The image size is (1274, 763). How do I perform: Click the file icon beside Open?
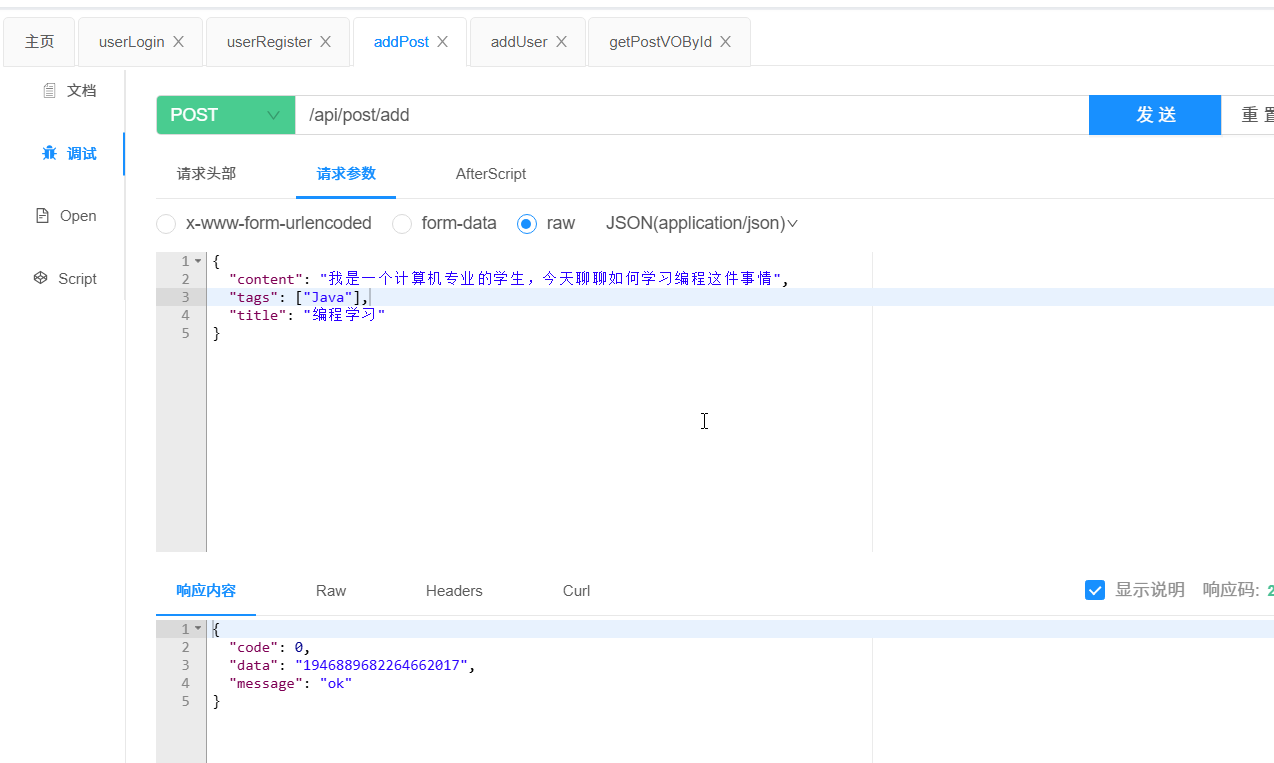point(42,216)
